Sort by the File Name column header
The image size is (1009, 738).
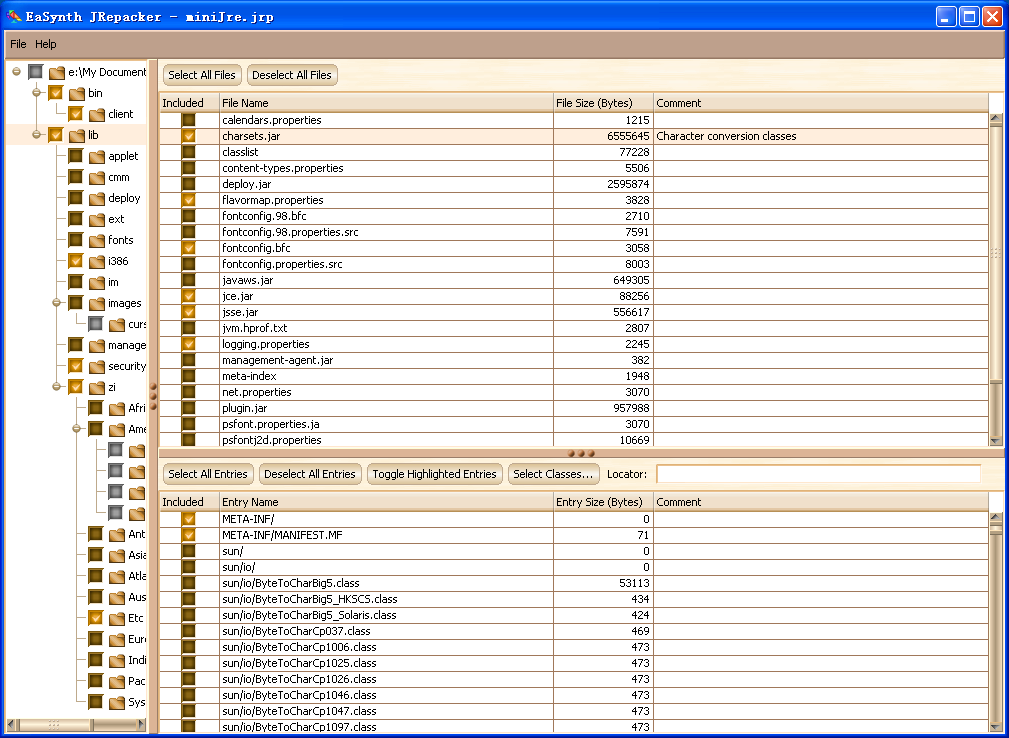coord(386,103)
